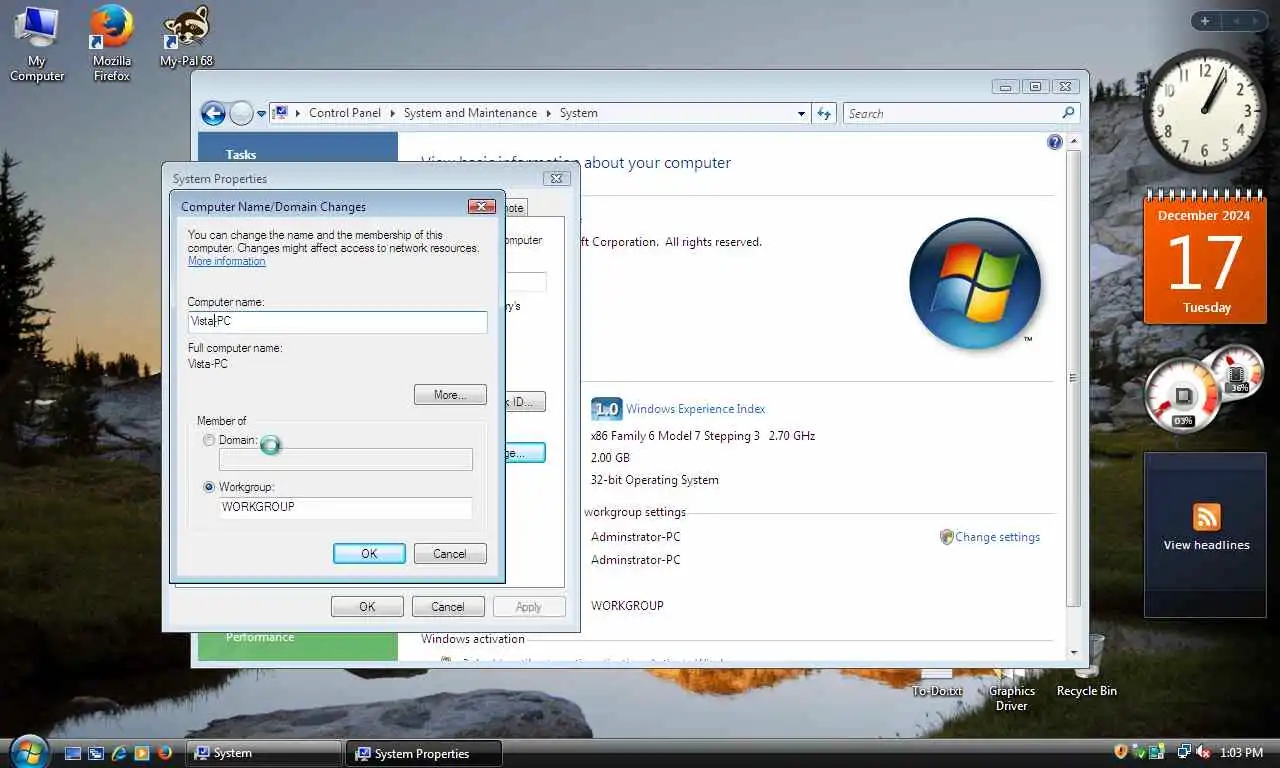Click Cancel at bottom of System Properties

tap(448, 607)
